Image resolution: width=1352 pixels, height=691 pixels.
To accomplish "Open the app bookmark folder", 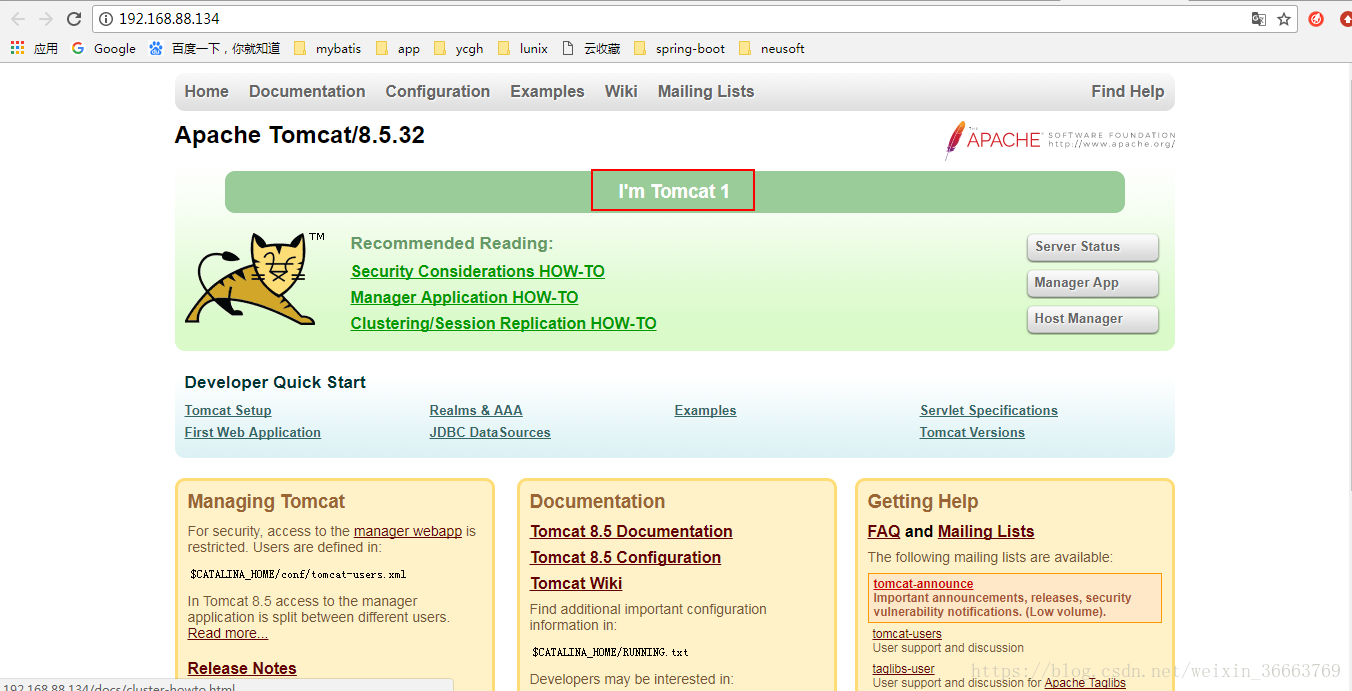I will pos(398,48).
